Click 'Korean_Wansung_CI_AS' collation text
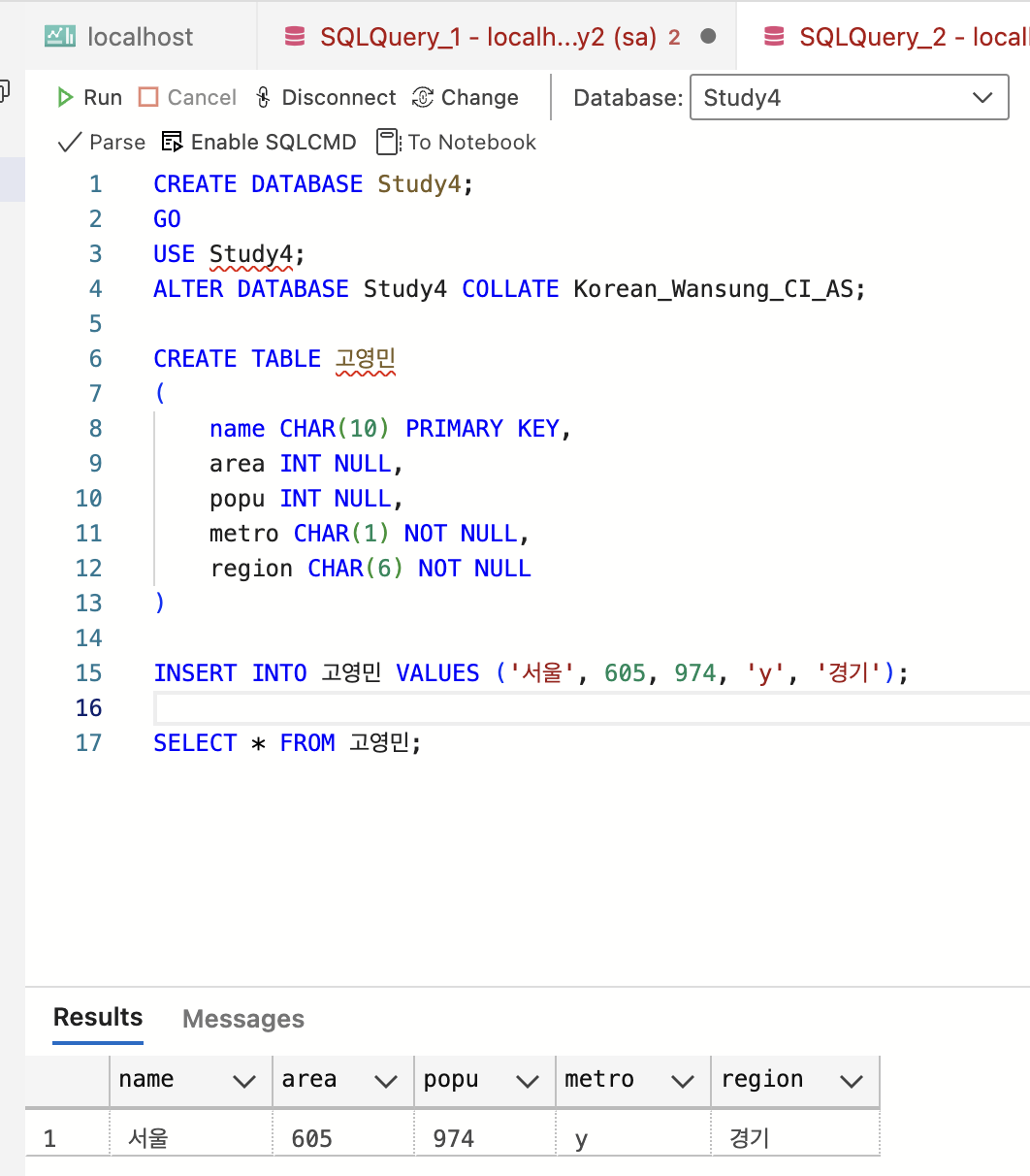Image resolution: width=1030 pixels, height=1176 pixels. click(x=713, y=289)
